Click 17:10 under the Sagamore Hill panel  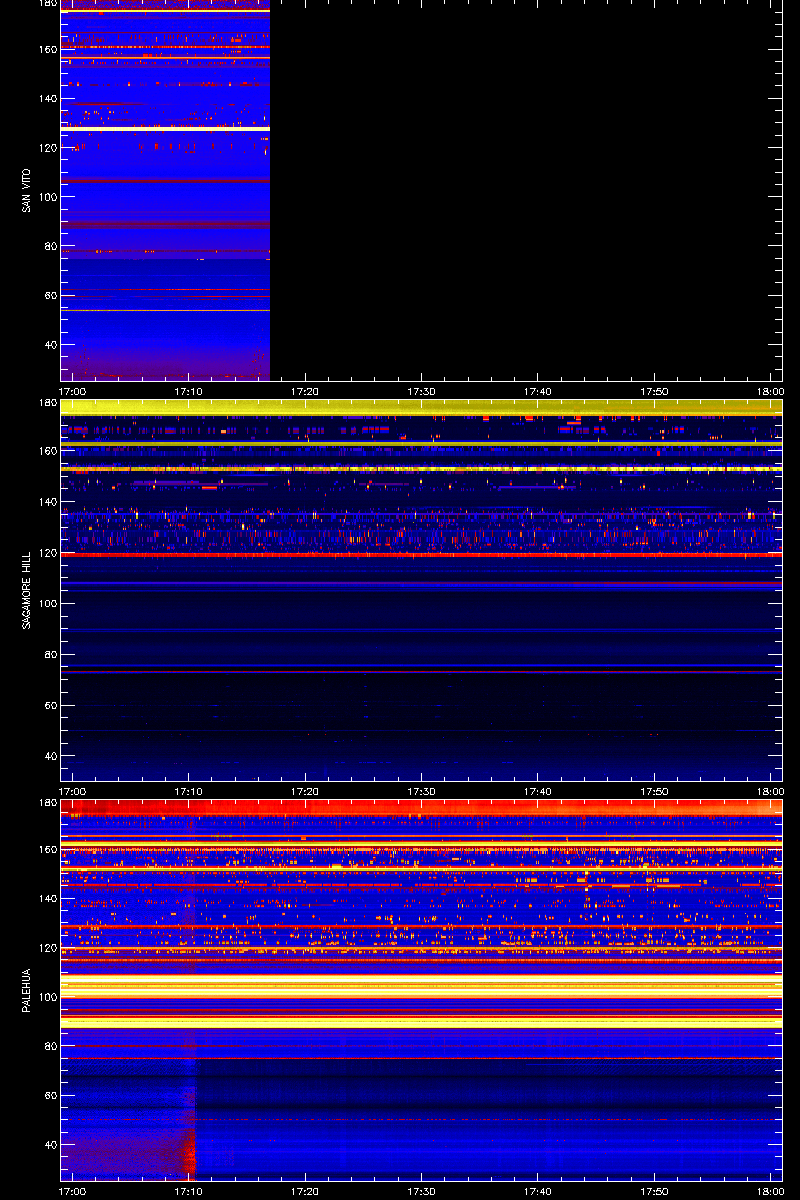click(189, 792)
